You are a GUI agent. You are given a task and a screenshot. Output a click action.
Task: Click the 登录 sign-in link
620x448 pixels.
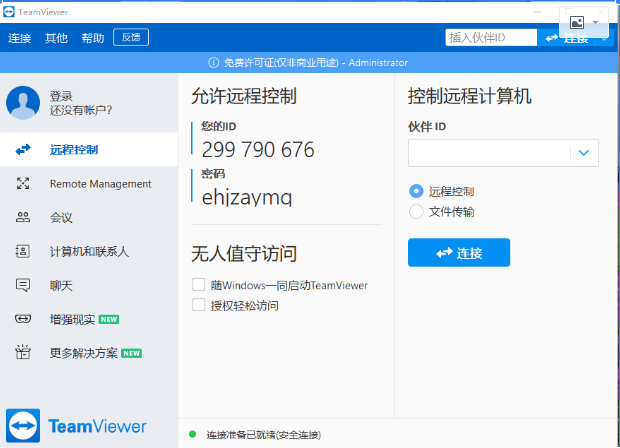pyautogui.click(x=61, y=96)
